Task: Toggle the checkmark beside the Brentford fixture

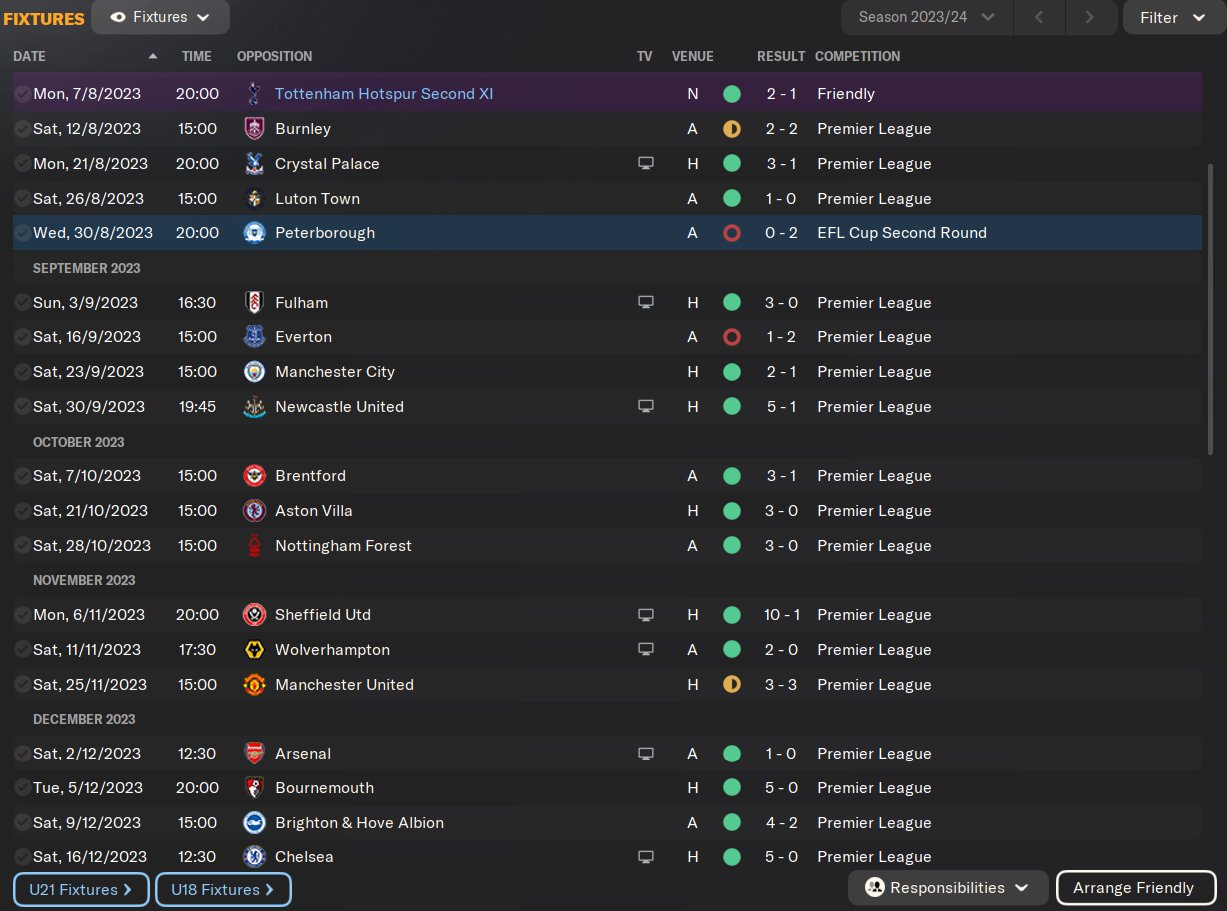Action: tap(22, 476)
